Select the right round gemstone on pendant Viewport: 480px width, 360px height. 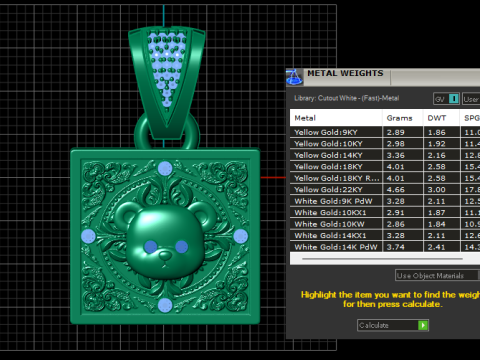241,236
